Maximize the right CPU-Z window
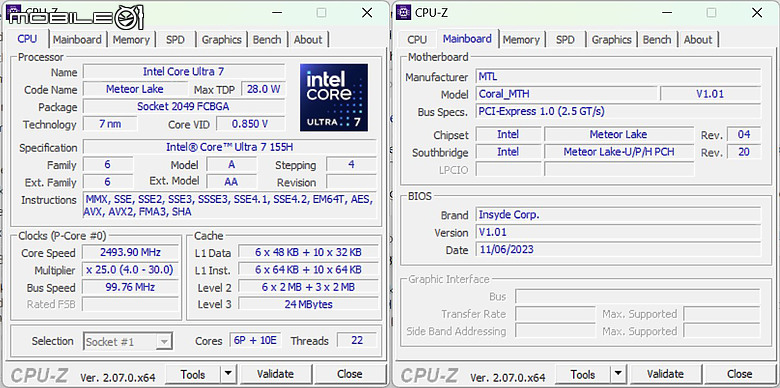780x388 pixels. coord(711,13)
